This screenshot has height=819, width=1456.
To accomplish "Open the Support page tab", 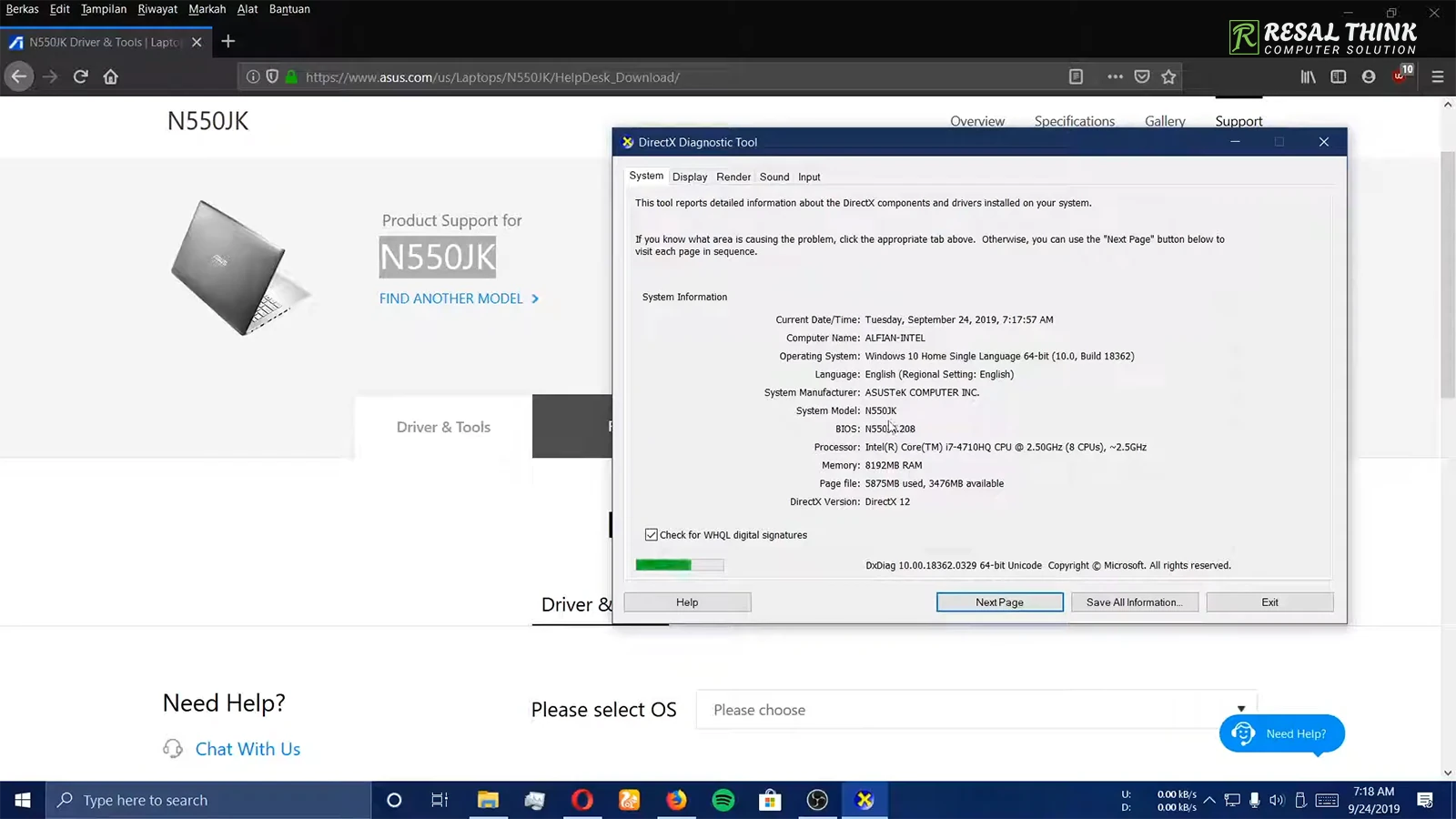I will [1239, 121].
